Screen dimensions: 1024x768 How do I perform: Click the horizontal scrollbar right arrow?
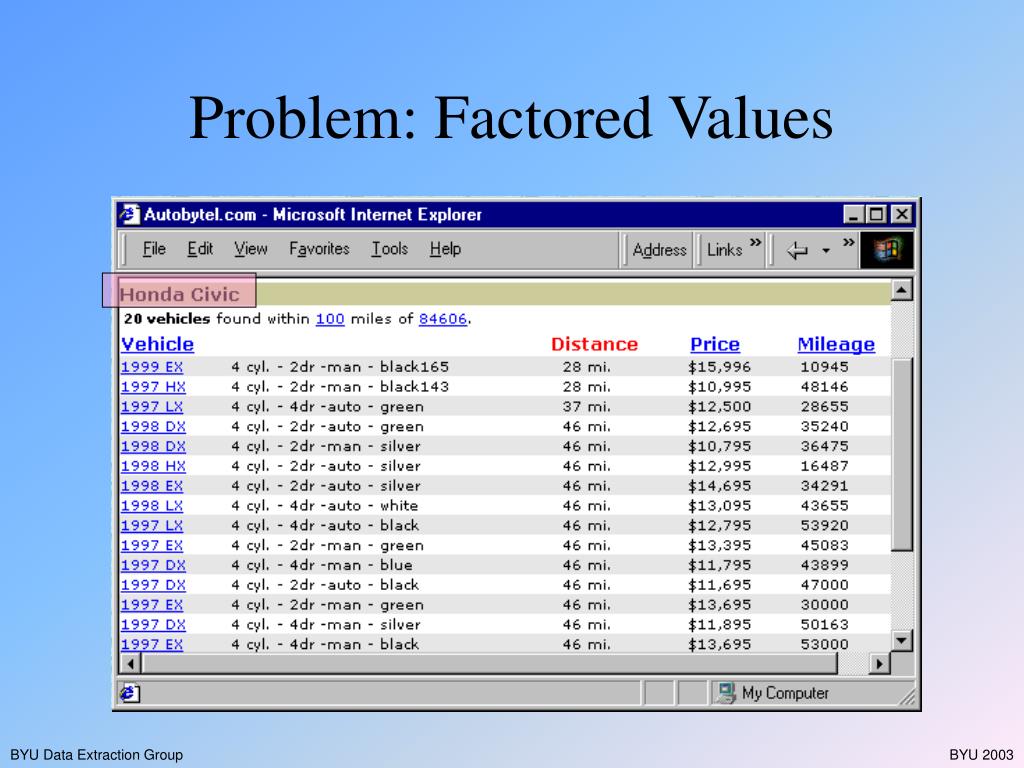click(x=880, y=664)
